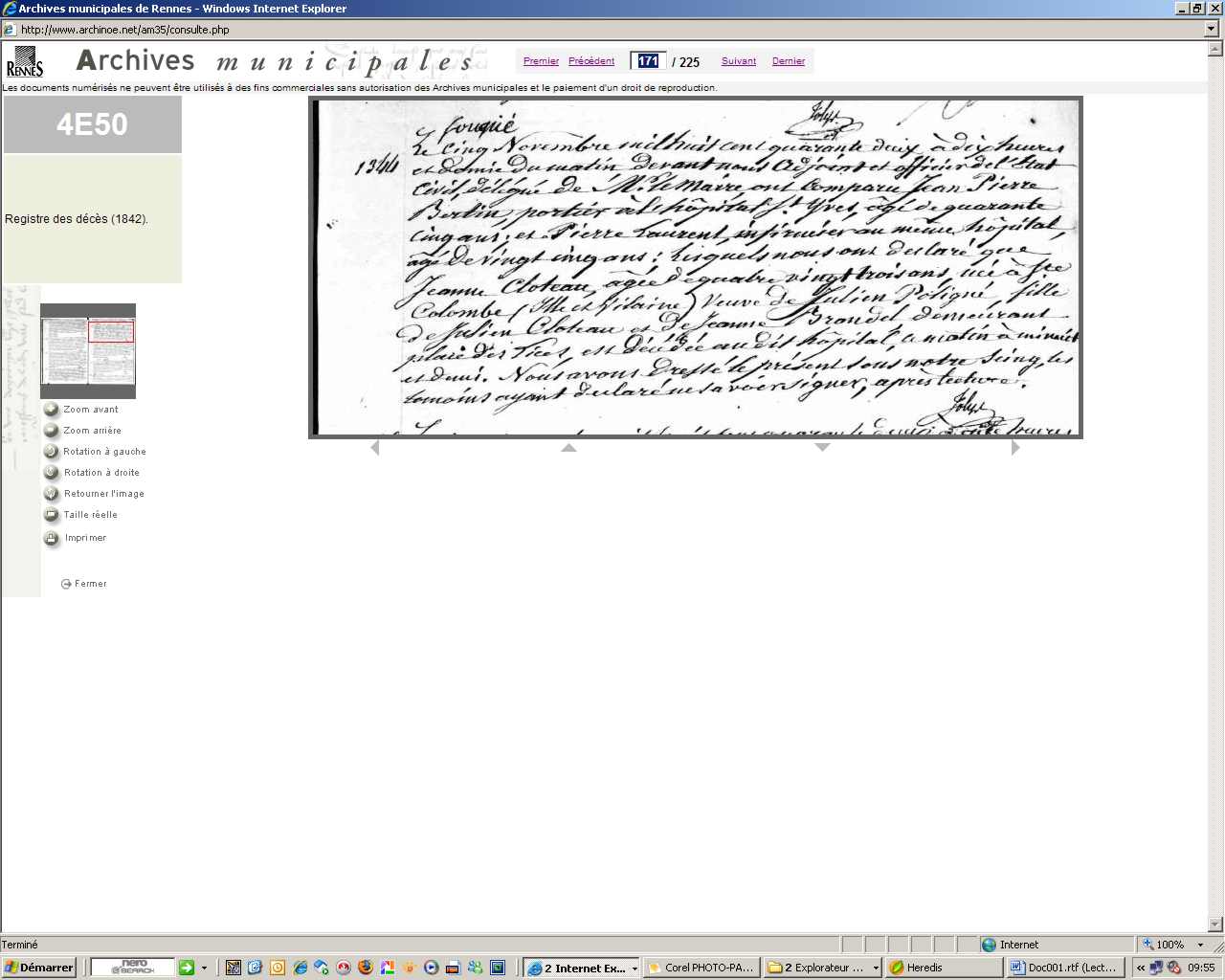Open the Démarrer start menu
This screenshot has width=1225, height=980.
[39, 968]
